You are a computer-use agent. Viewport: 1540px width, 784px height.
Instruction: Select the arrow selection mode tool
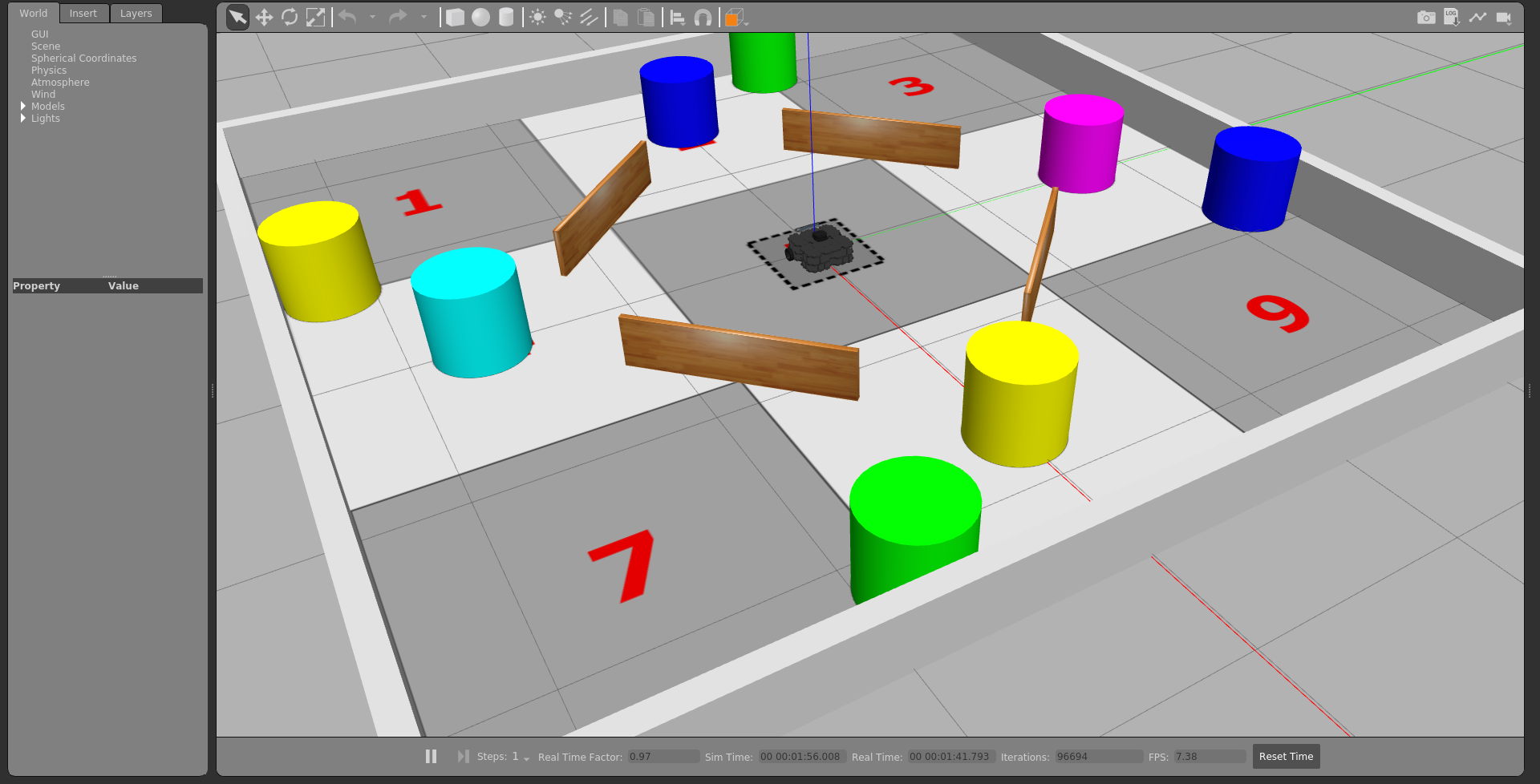click(237, 17)
